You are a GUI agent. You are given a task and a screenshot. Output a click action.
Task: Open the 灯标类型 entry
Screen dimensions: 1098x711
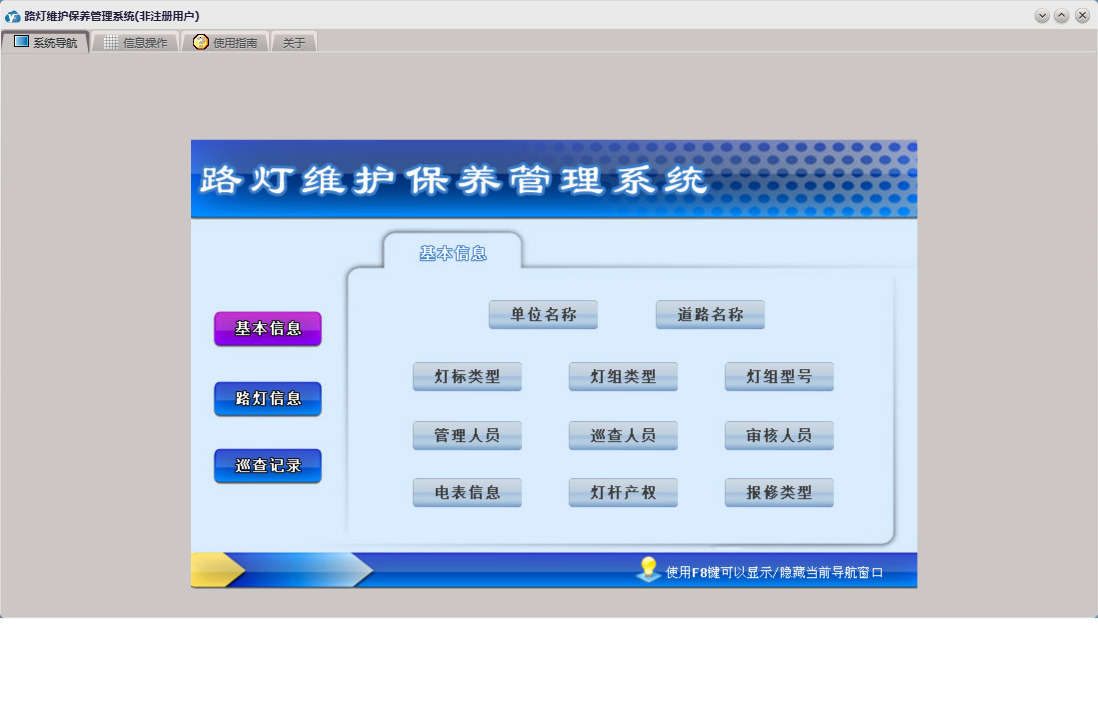coord(467,376)
